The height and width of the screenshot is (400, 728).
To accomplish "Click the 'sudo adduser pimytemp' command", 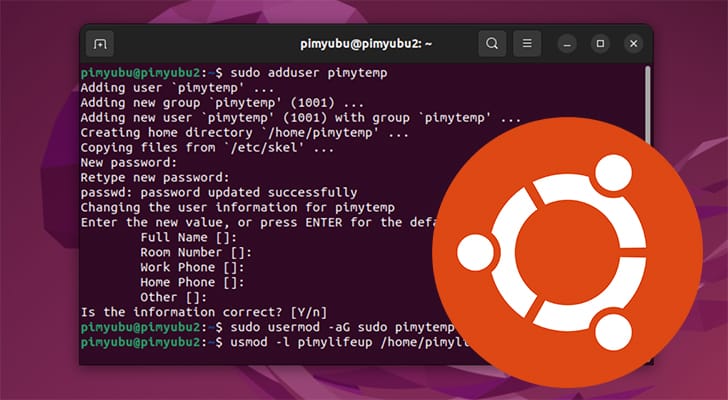I will pos(309,73).
